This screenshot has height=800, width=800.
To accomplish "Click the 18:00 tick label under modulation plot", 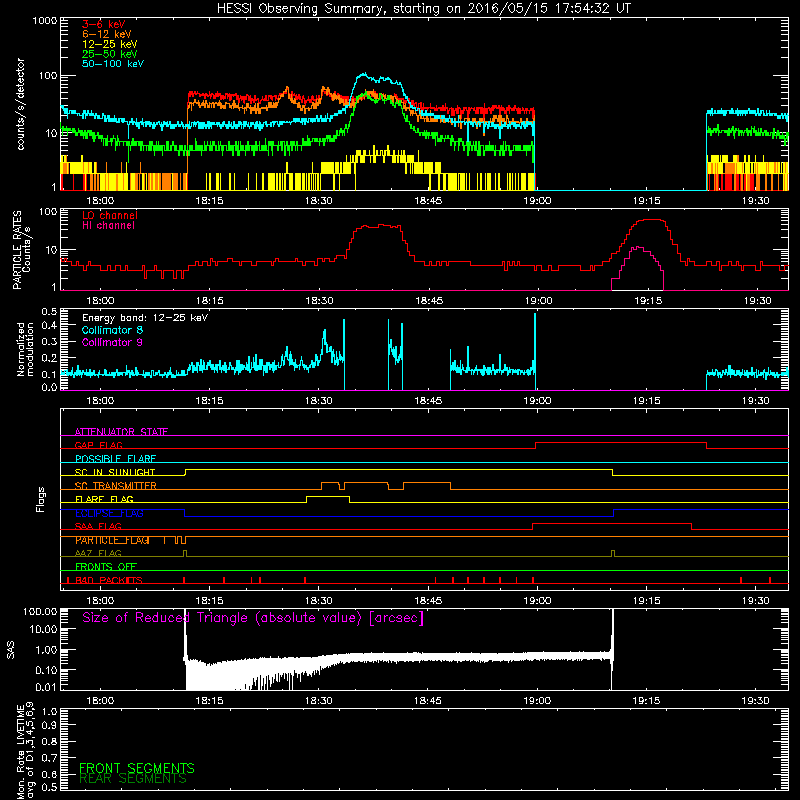I will [100, 401].
